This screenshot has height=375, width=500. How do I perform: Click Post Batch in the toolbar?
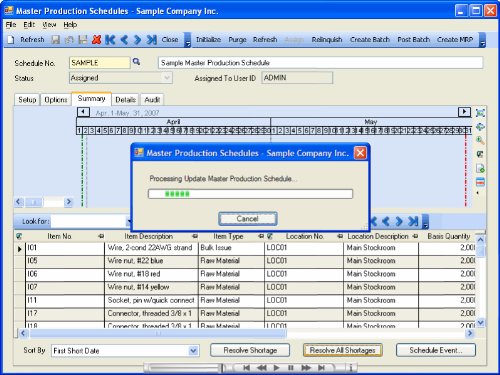click(x=413, y=40)
